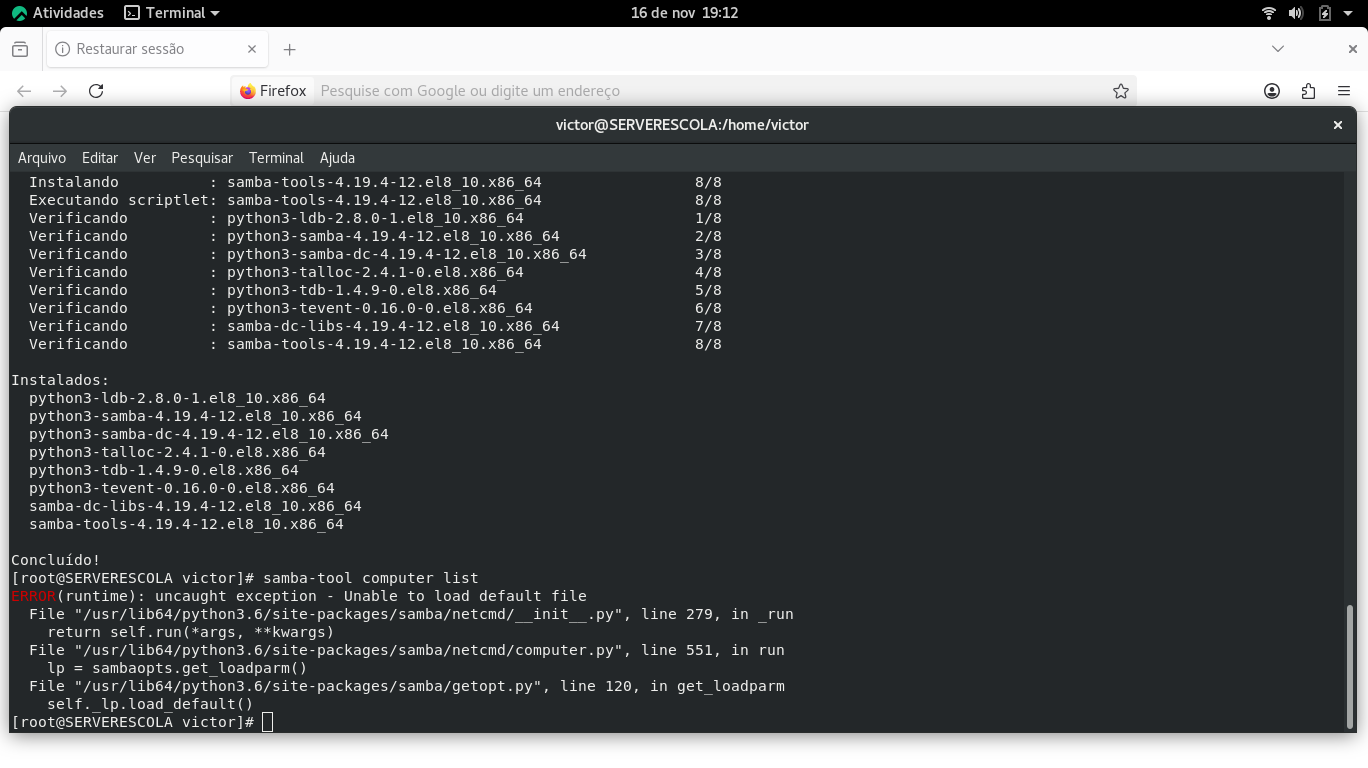Screen dimensions: 1368x768
Task: Click the terminal vertical scrollbar thumb
Action: coord(1348,665)
